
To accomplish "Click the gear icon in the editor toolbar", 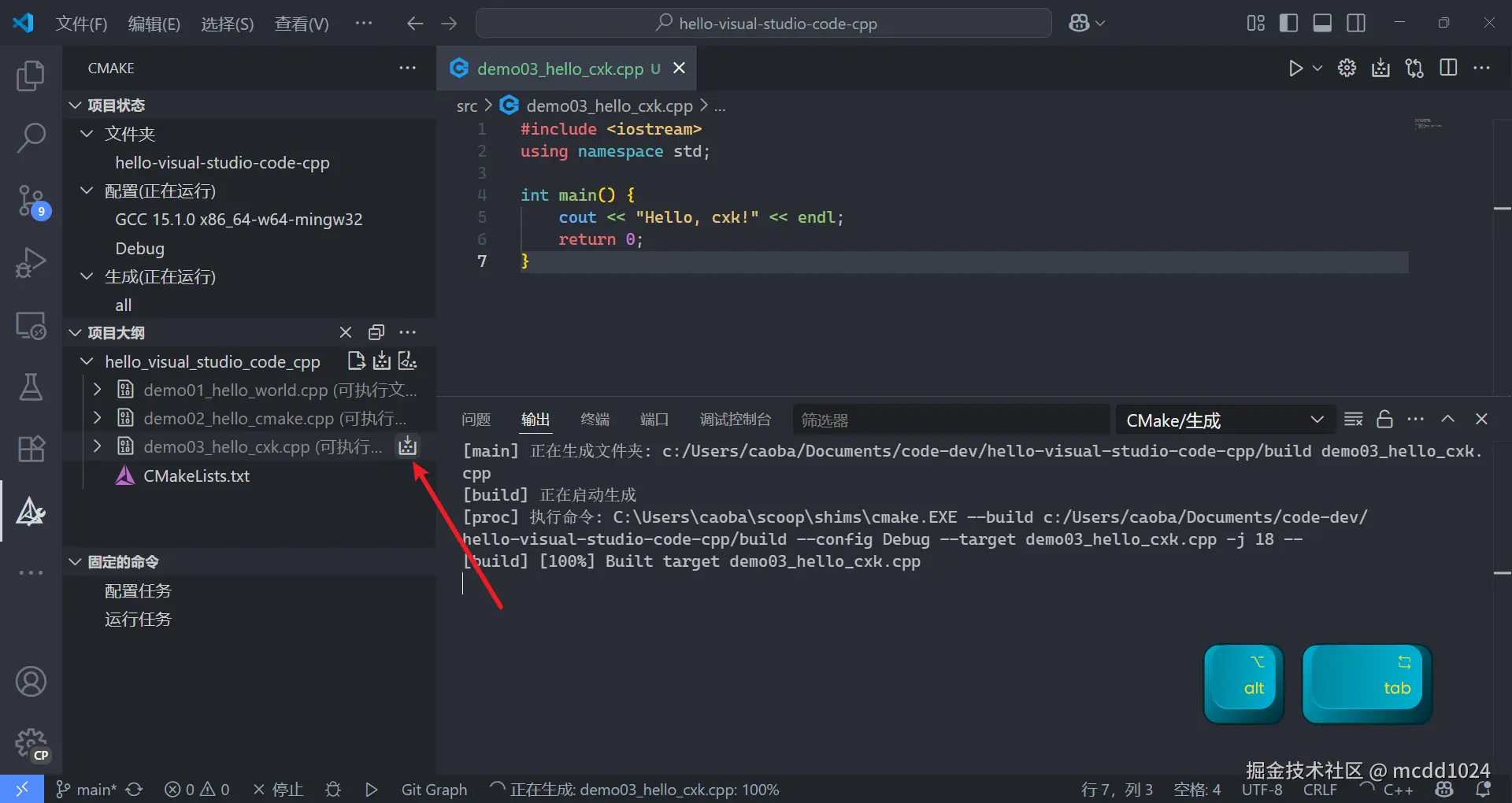I will (x=1347, y=68).
